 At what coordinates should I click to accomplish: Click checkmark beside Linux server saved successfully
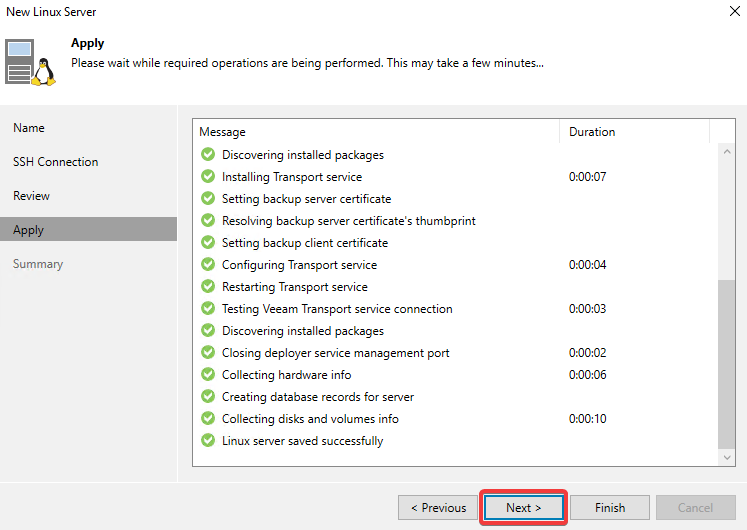click(x=208, y=440)
